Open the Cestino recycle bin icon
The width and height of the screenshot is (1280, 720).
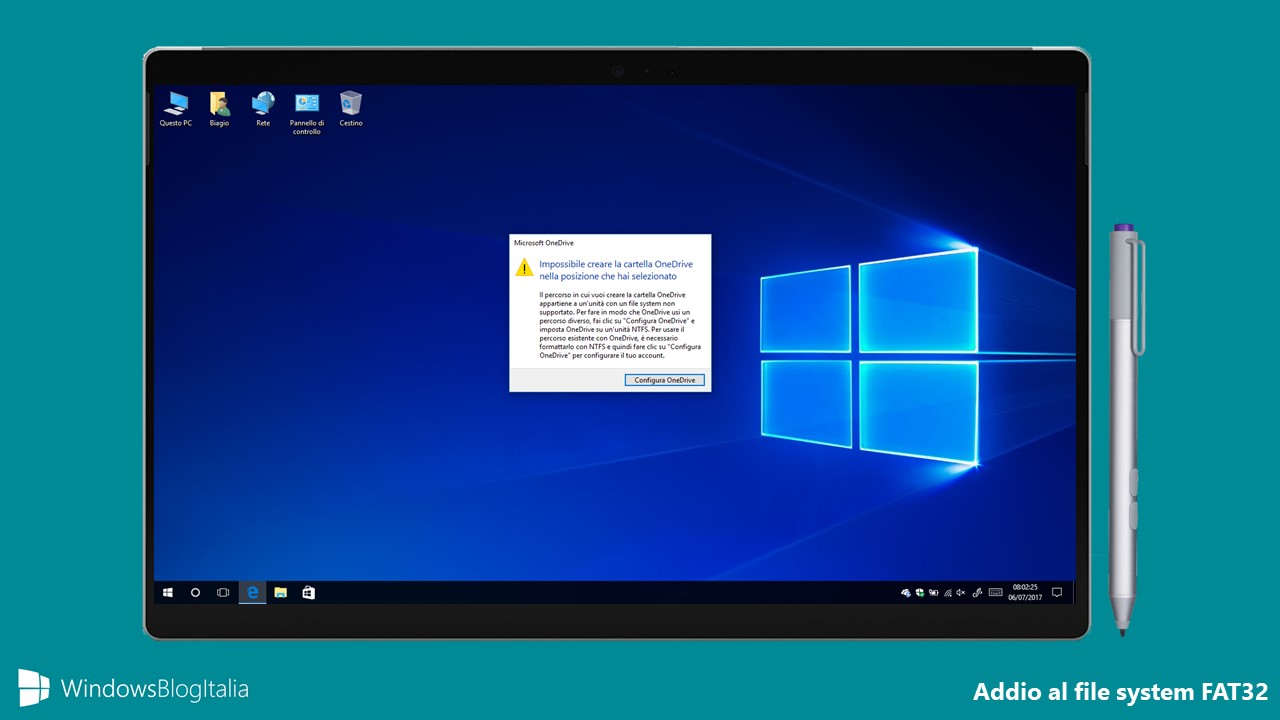click(351, 109)
